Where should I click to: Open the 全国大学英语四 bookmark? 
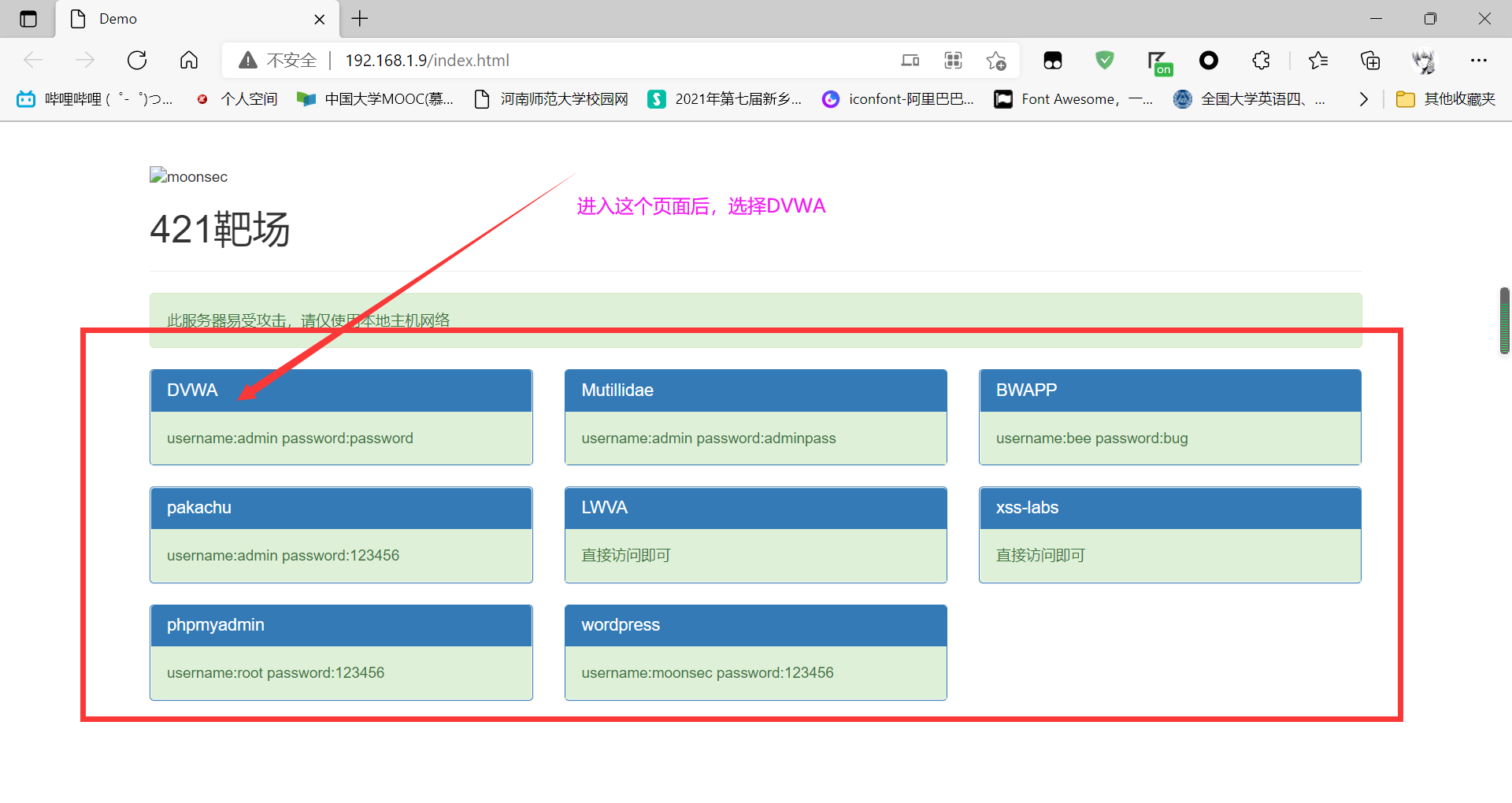(1249, 99)
